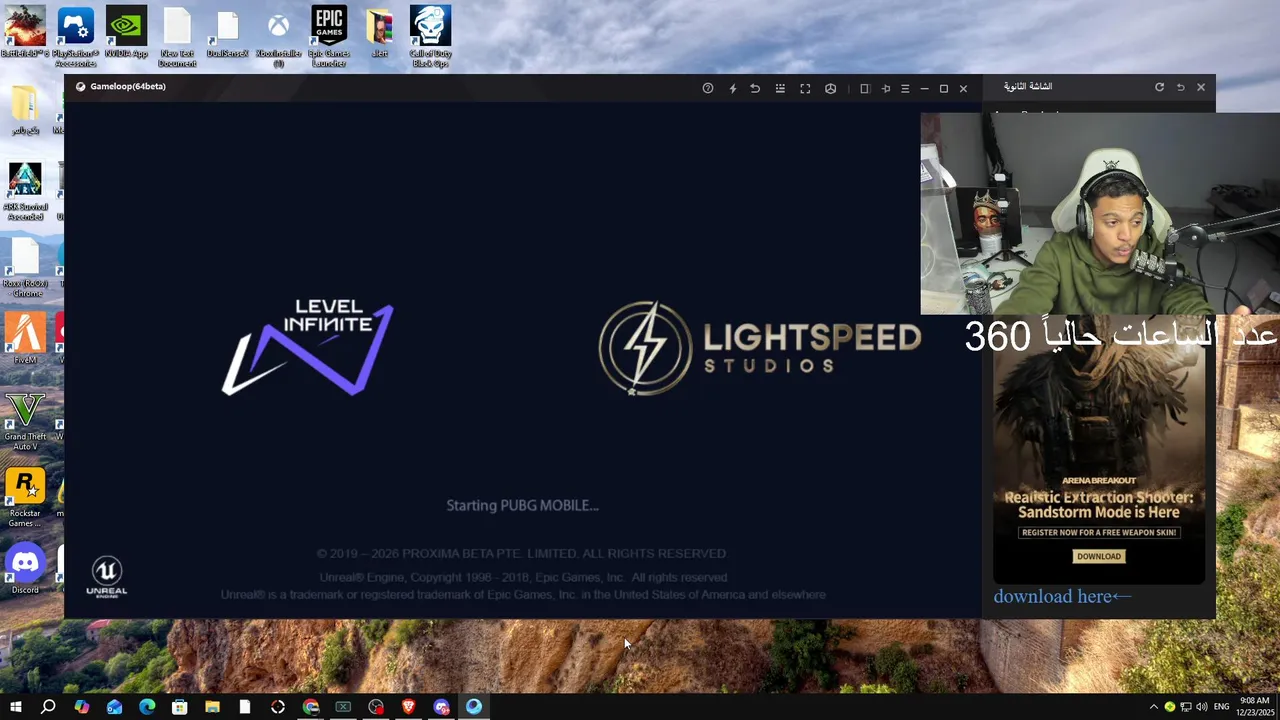Click the steering-wheel icon in Gameloop titlebar
The image size is (1280, 720).
(x=830, y=88)
